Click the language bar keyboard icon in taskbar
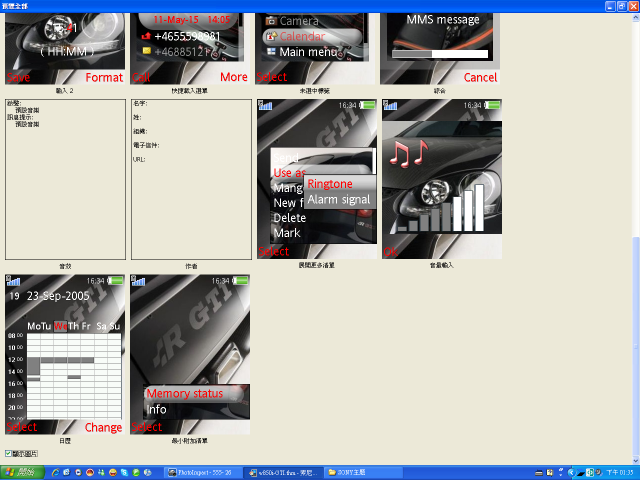The height and width of the screenshot is (480, 640). [x=539, y=473]
